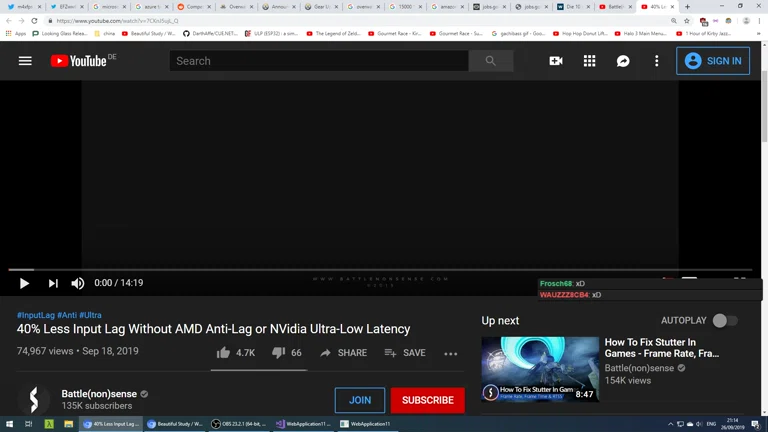Click the red SUBSCRIBE button
The image size is (768, 432).
pos(428,400)
